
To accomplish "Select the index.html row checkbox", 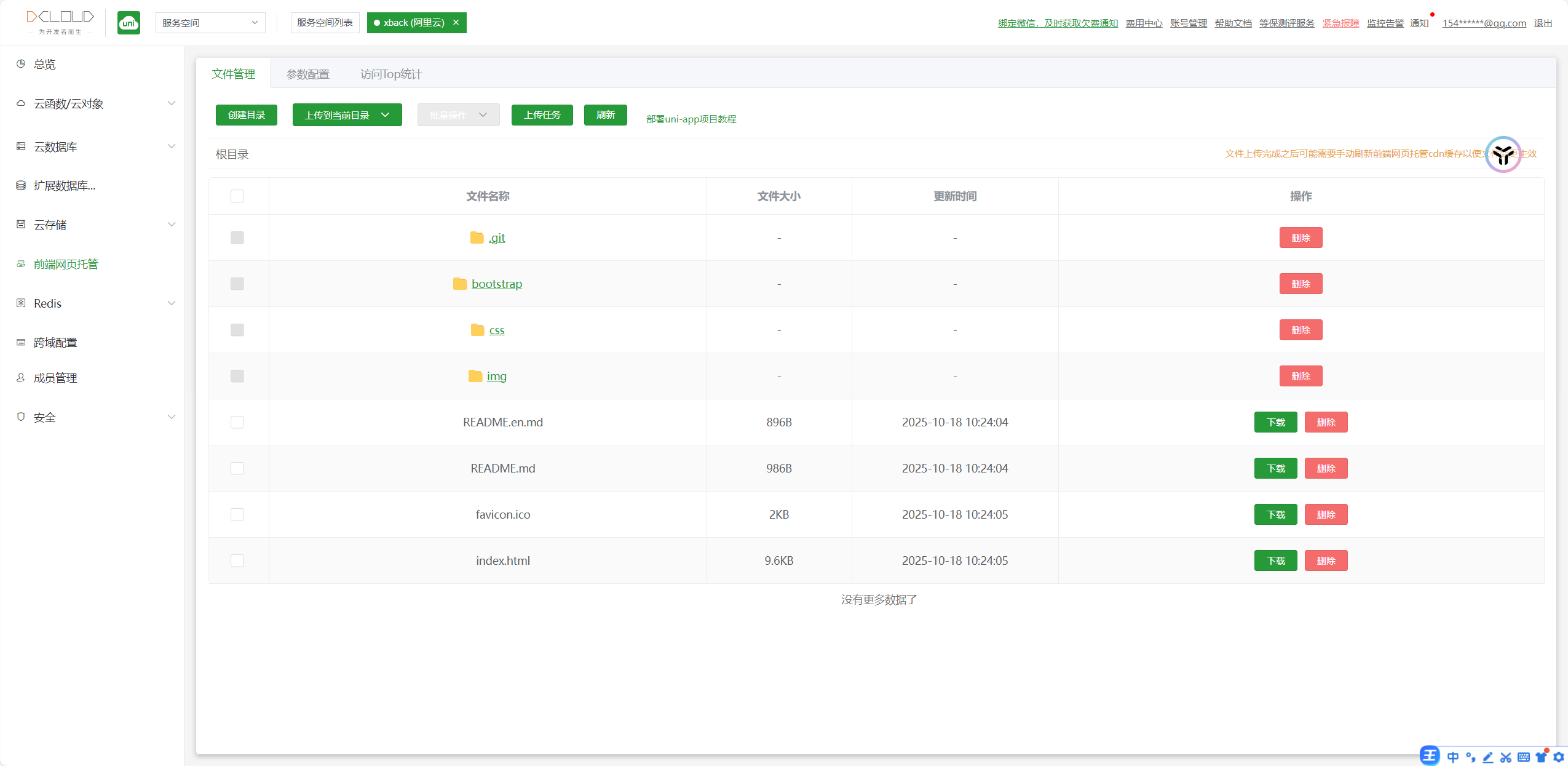I will [x=237, y=561].
